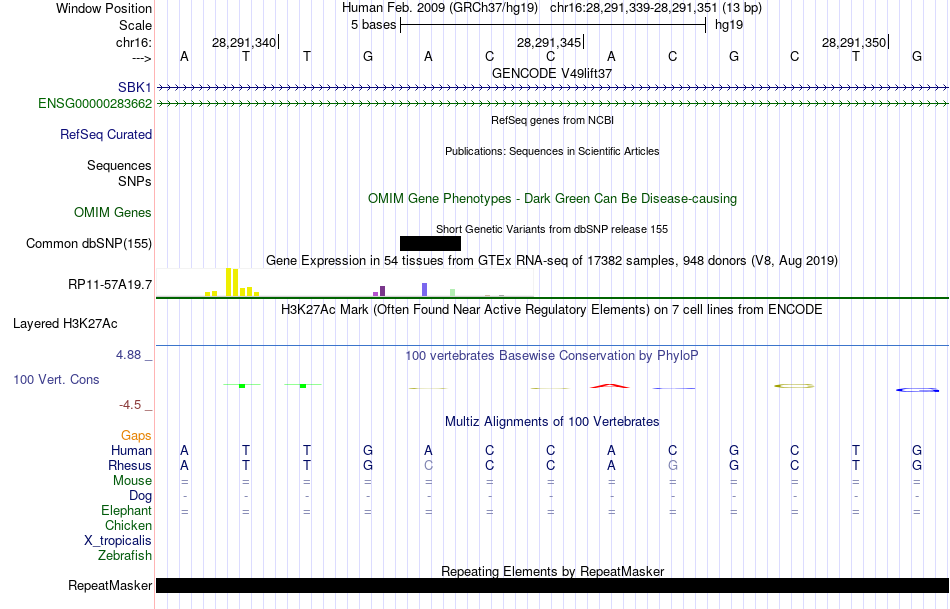This screenshot has width=950, height=609.
Task: Click the Chicken species label
Action: pos(128,525)
